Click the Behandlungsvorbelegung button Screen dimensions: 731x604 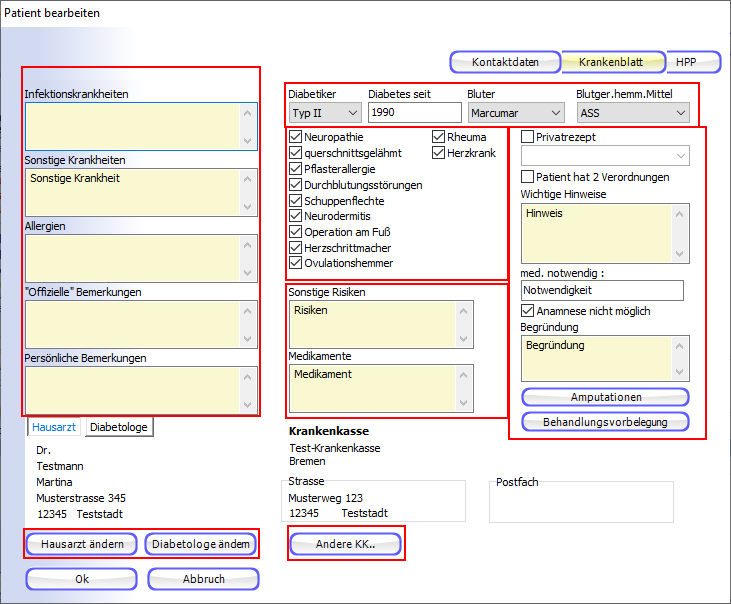pos(605,422)
